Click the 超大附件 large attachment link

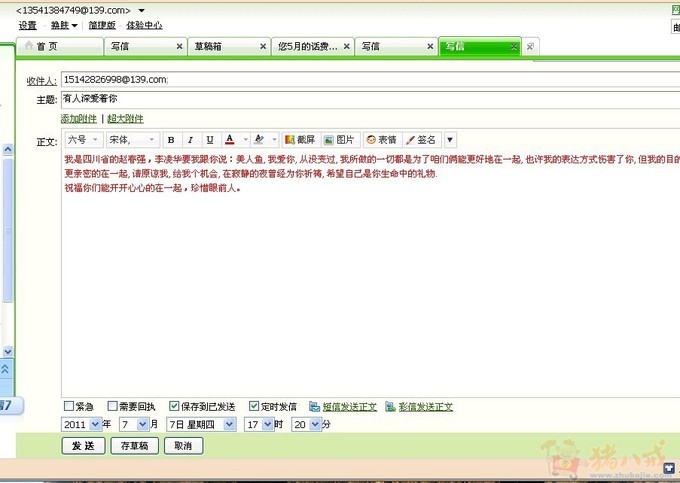125,118
